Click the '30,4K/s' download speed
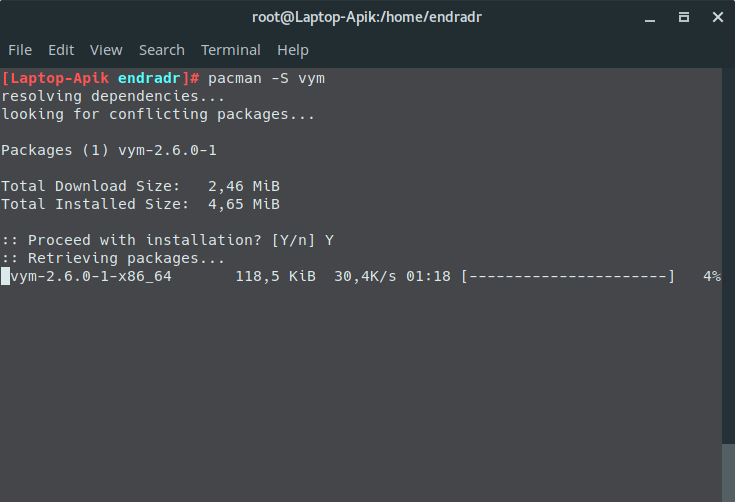This screenshot has width=735, height=502. pyautogui.click(x=365, y=276)
